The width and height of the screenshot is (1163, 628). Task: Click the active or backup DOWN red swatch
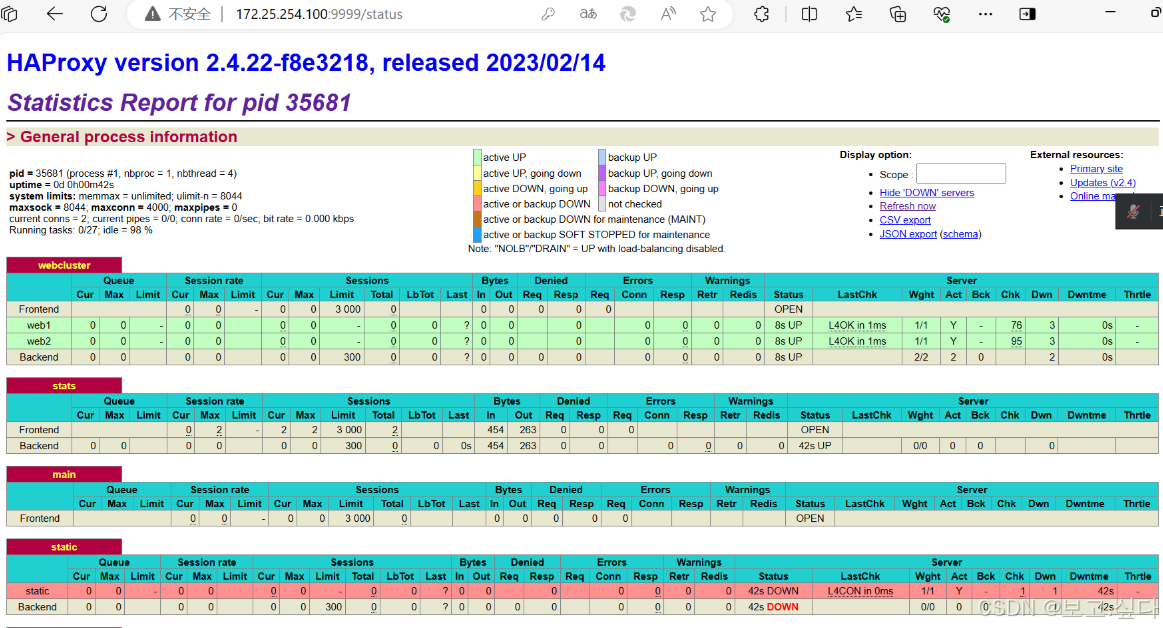tap(477, 204)
